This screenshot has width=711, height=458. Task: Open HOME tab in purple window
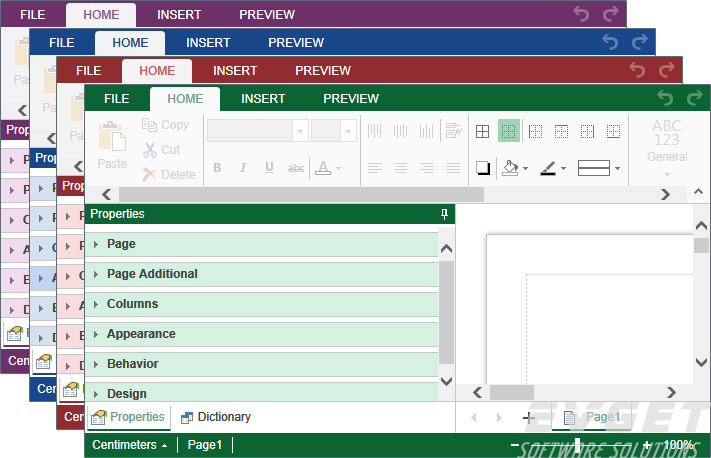coord(101,15)
